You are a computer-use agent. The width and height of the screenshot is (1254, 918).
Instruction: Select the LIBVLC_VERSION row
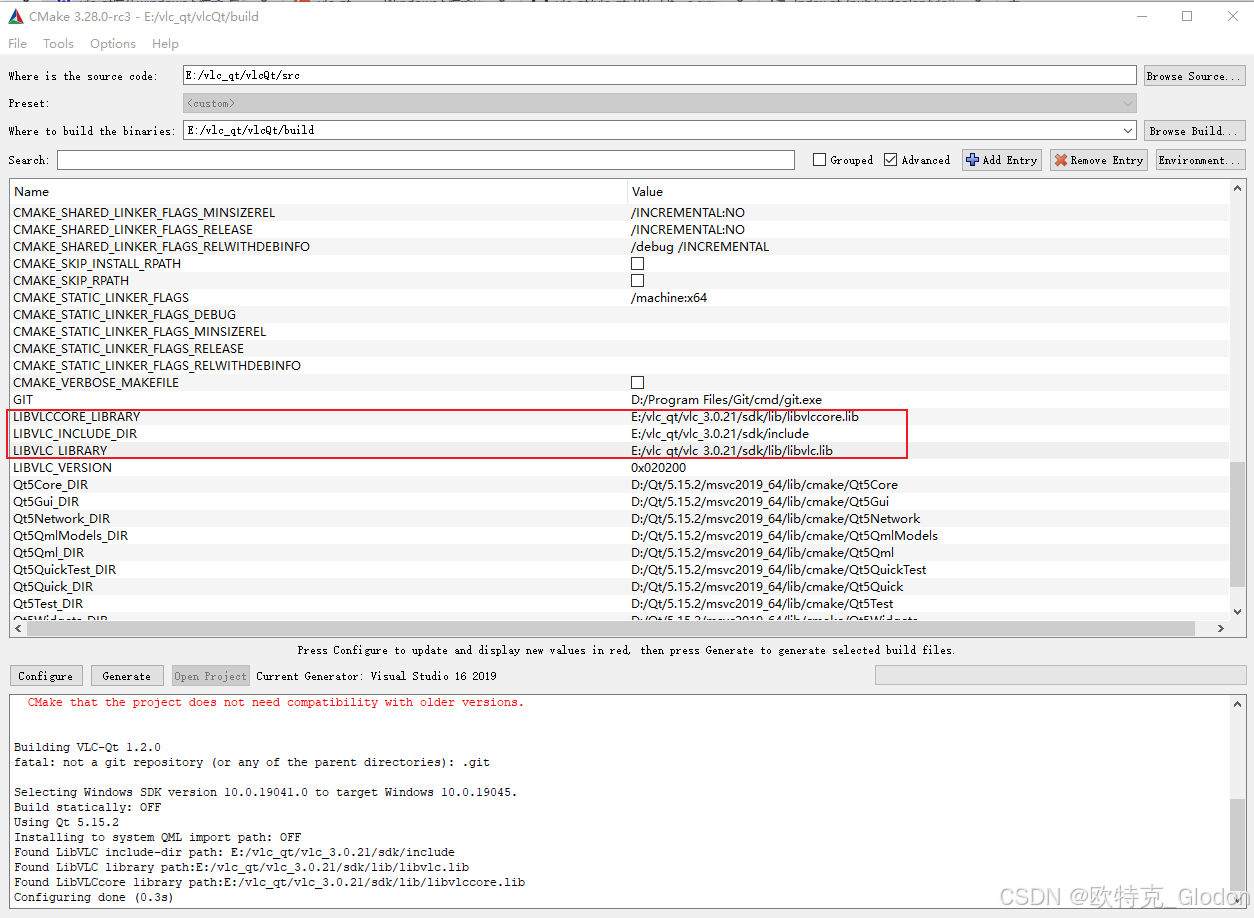pos(300,467)
